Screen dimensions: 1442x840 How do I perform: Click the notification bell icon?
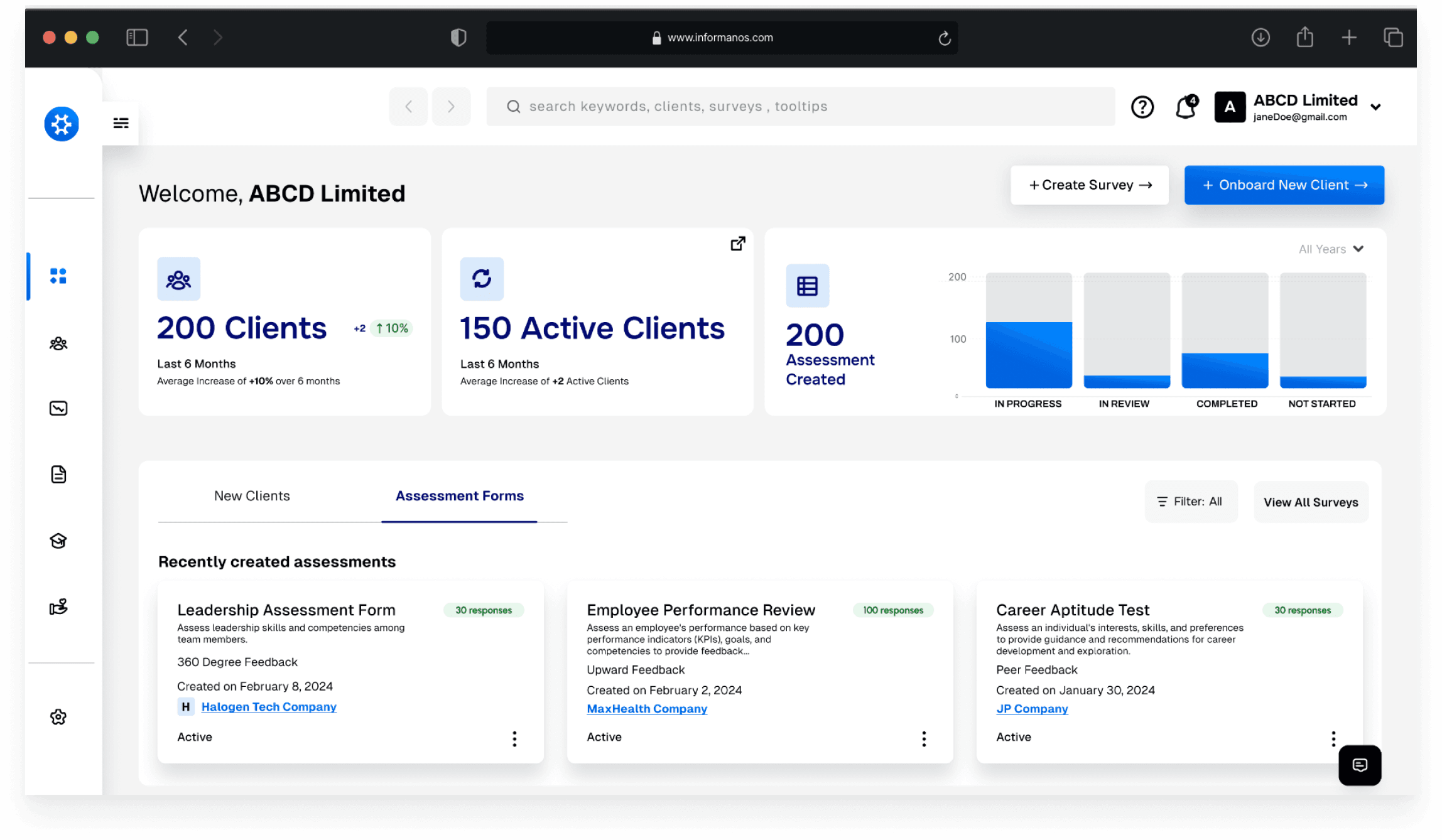[1185, 107]
